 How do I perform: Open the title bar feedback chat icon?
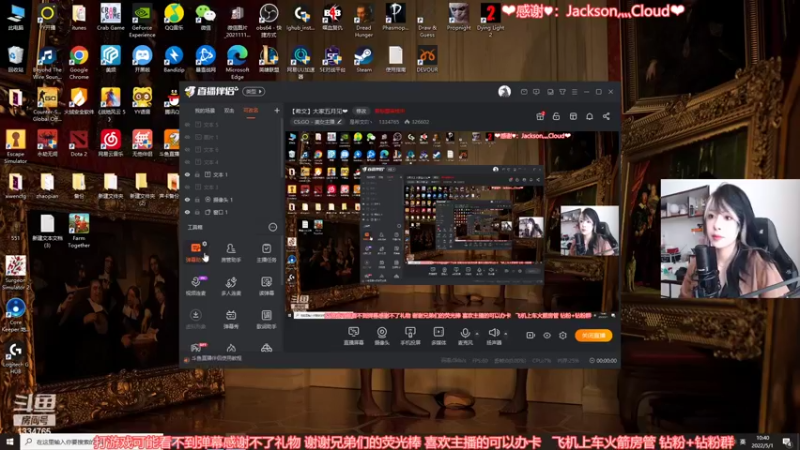pos(536,92)
